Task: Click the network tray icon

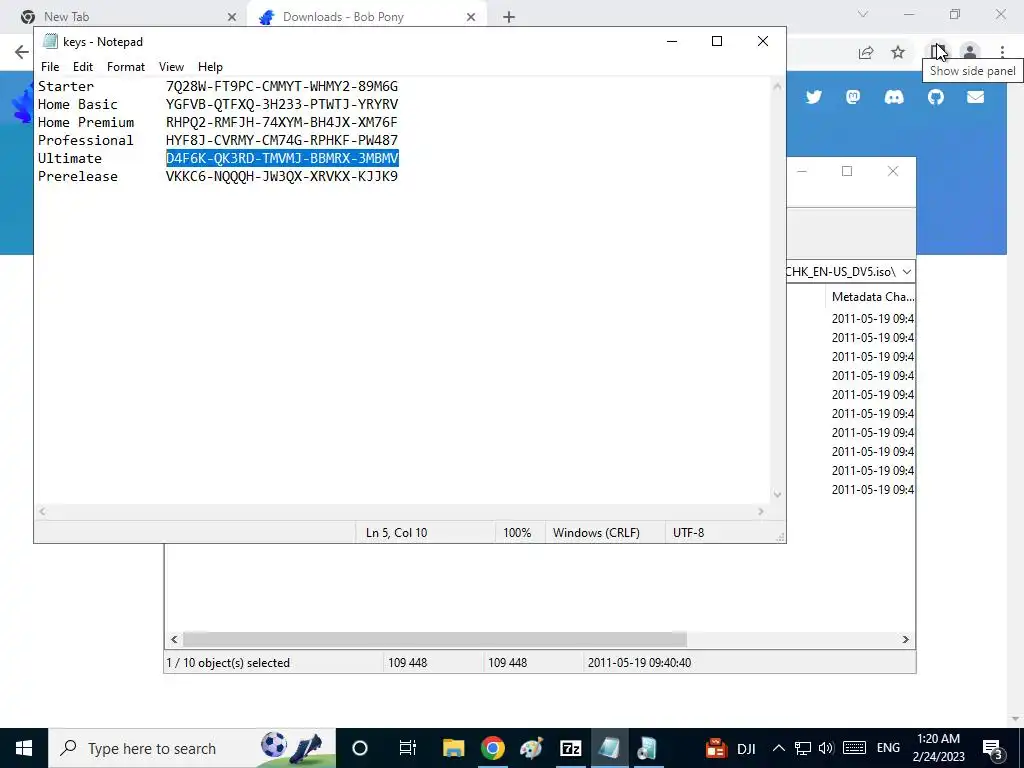Action: pos(803,748)
